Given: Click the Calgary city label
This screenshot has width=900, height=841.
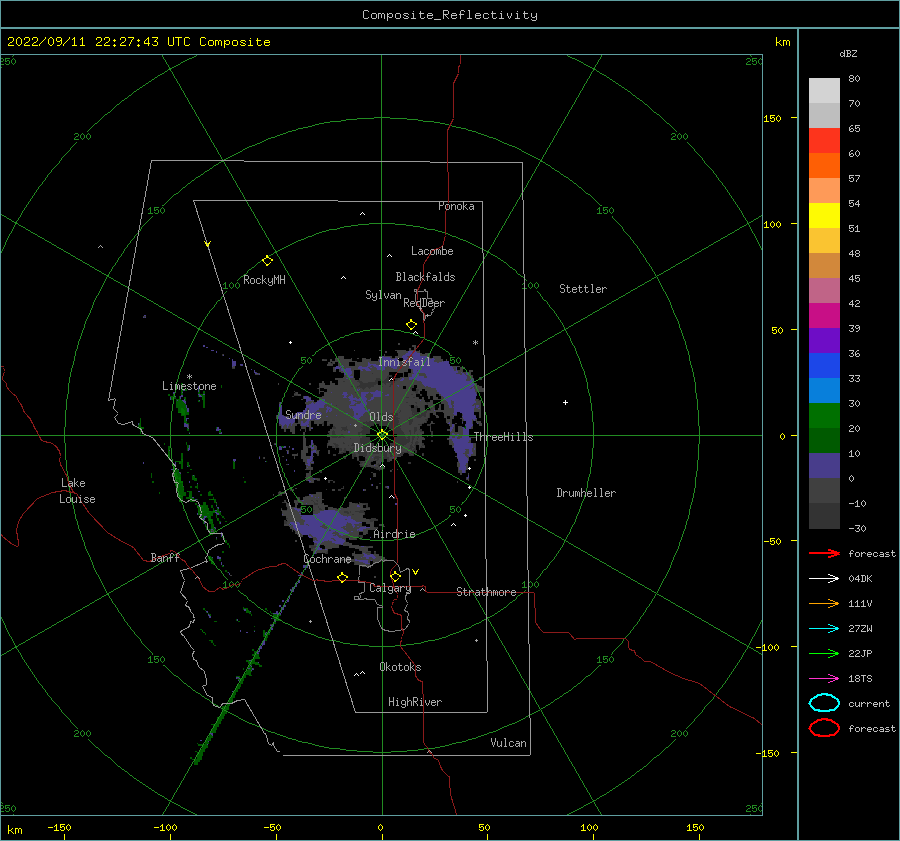Looking at the screenshot, I should [x=390, y=588].
